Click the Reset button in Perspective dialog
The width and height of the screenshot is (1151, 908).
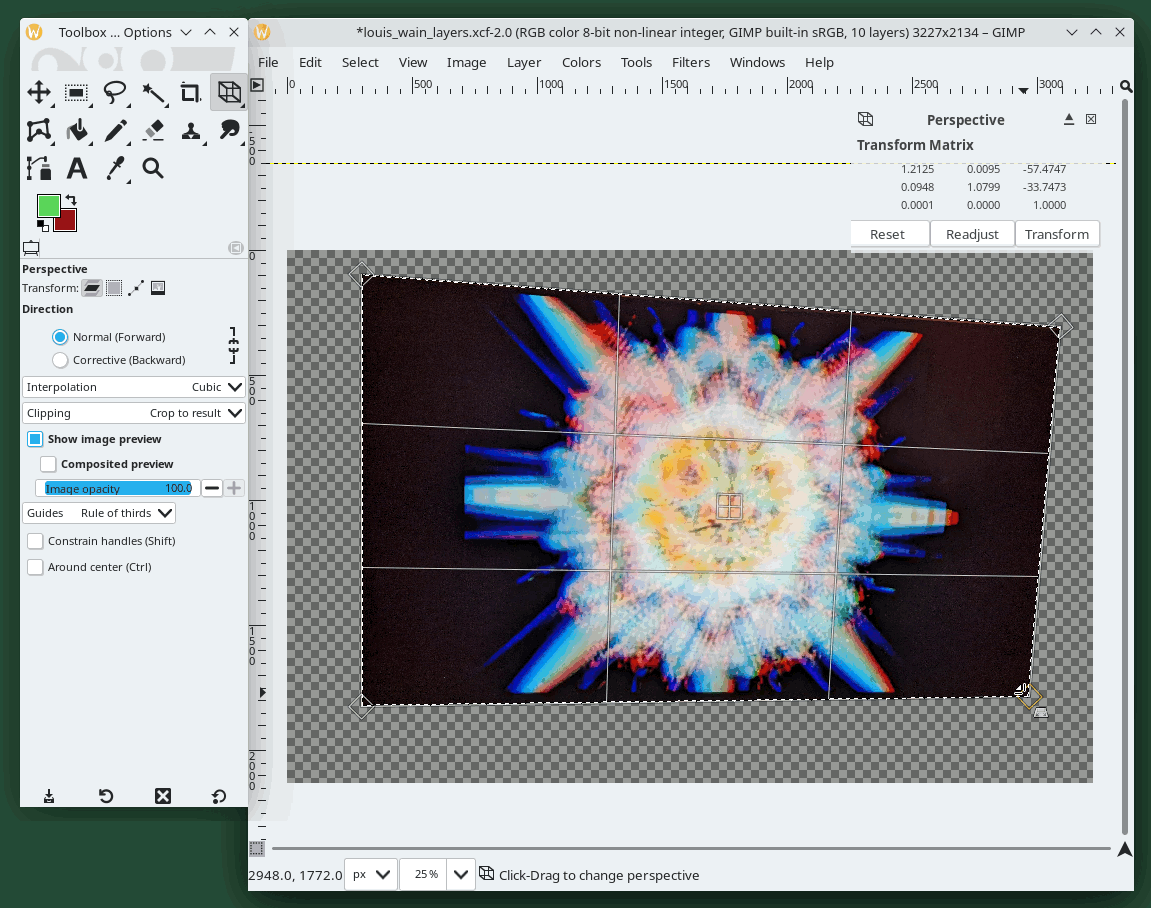point(887,234)
